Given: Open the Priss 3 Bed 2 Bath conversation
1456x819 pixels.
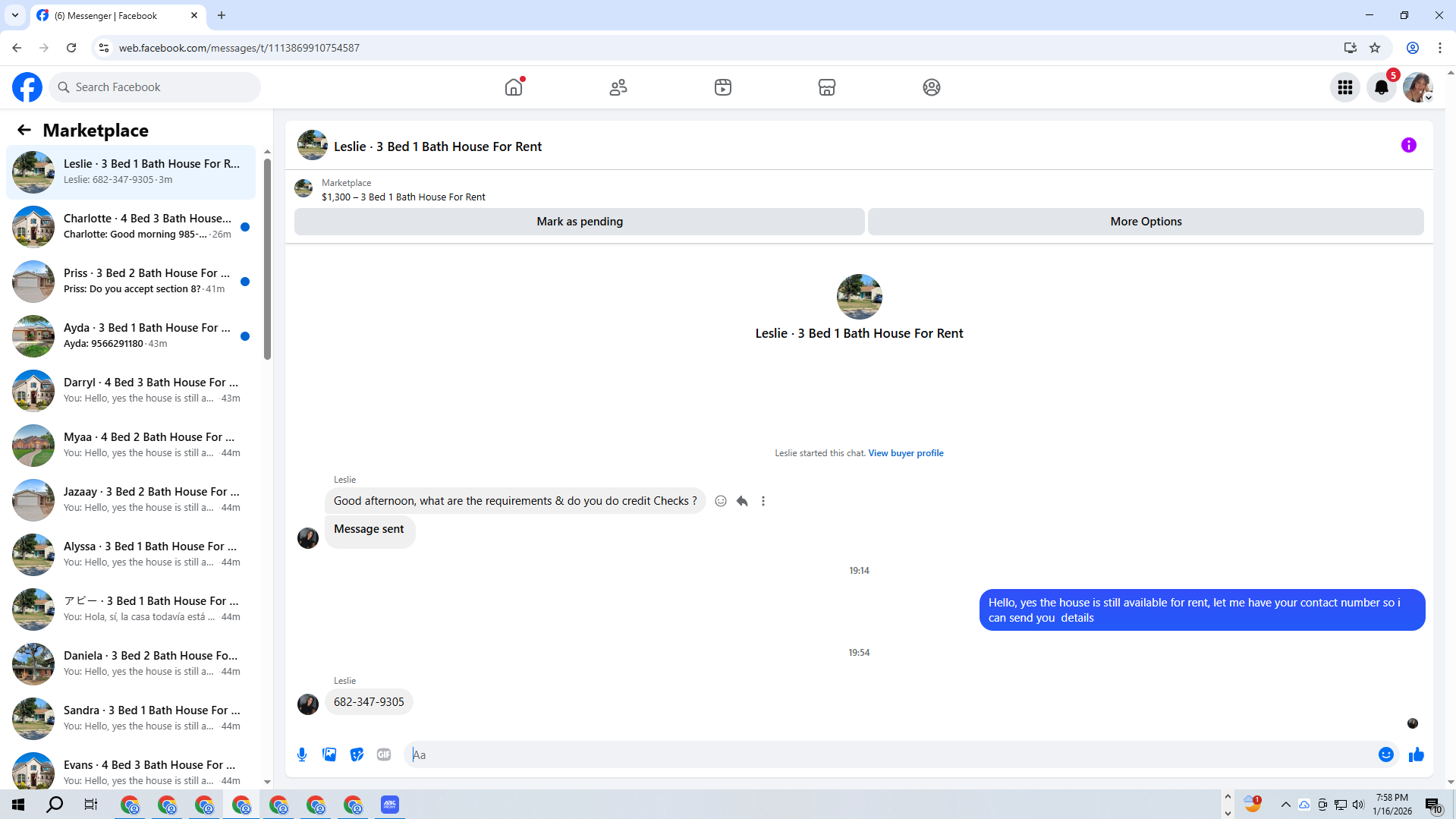Looking at the screenshot, I should point(131,281).
